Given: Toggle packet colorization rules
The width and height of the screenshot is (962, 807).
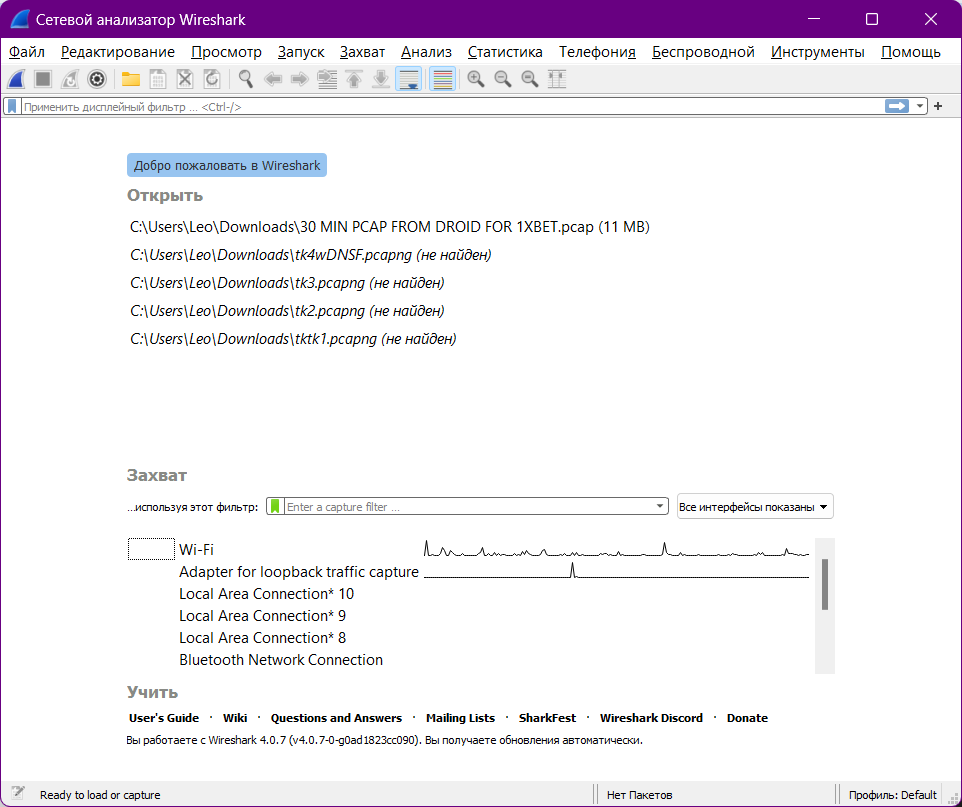Looking at the screenshot, I should pyautogui.click(x=442, y=79).
